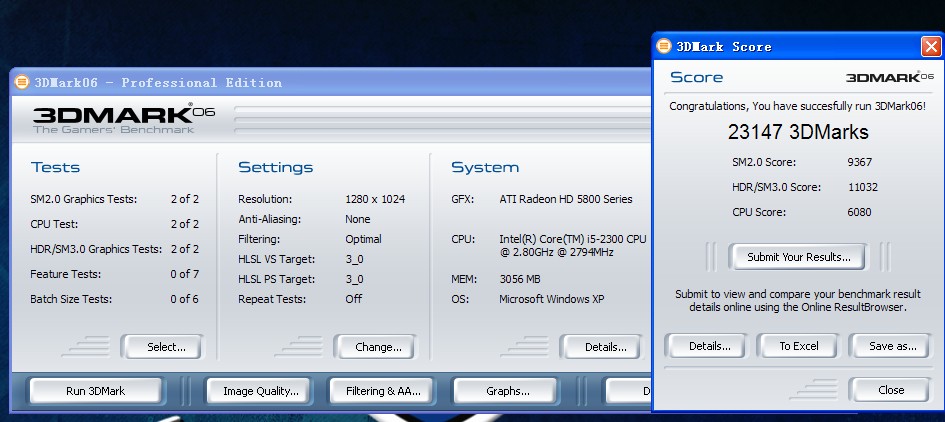Screen dimensions: 945x422
Task: Open test selection with the Select... button
Action: pos(162,347)
